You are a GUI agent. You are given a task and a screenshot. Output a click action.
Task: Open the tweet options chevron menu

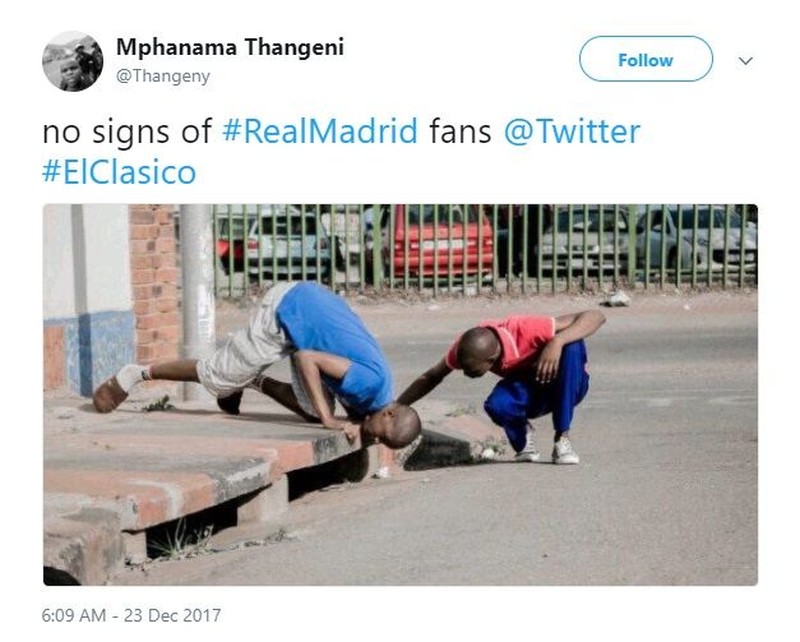pos(745,61)
